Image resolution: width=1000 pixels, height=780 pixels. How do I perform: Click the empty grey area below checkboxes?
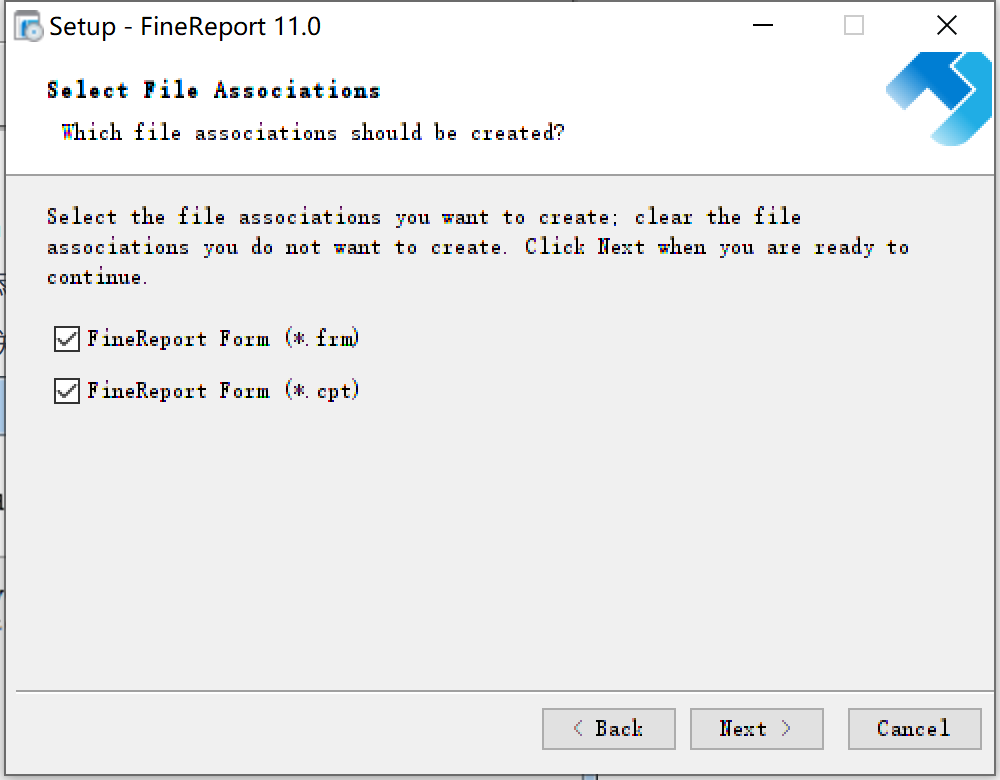tap(500, 540)
